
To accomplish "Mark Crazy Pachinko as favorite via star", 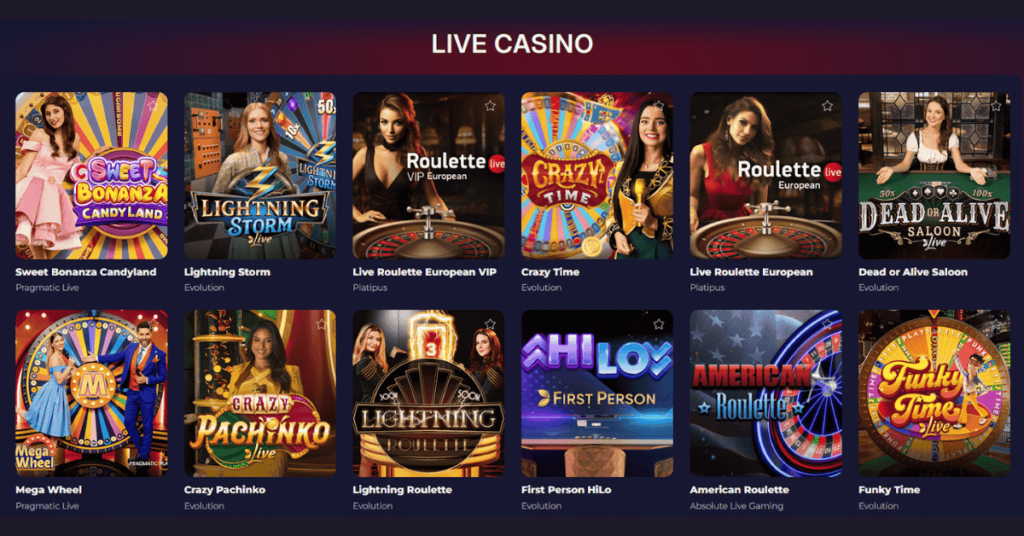I will click(x=321, y=324).
